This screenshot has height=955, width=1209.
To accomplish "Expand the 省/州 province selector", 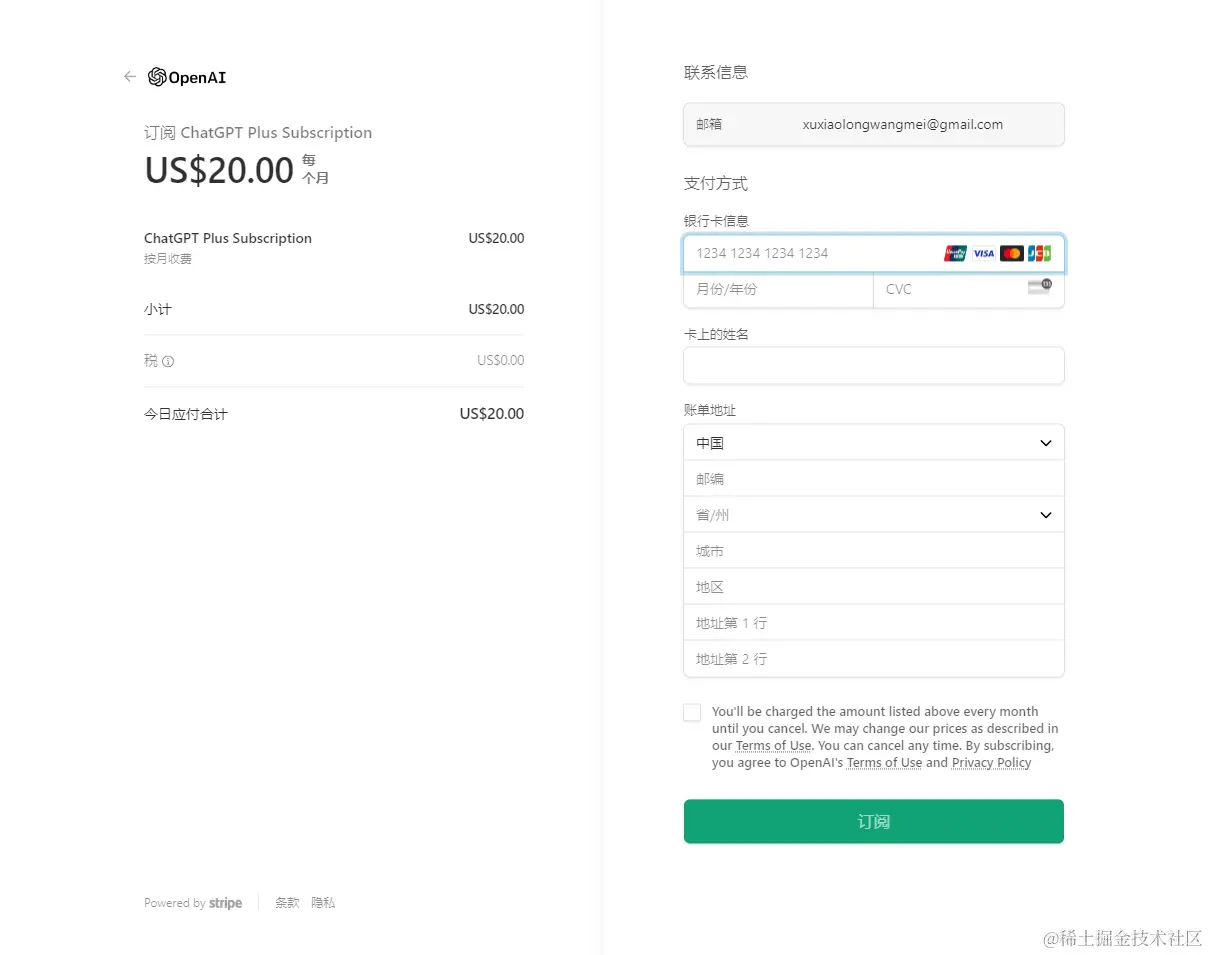I will (873, 514).
